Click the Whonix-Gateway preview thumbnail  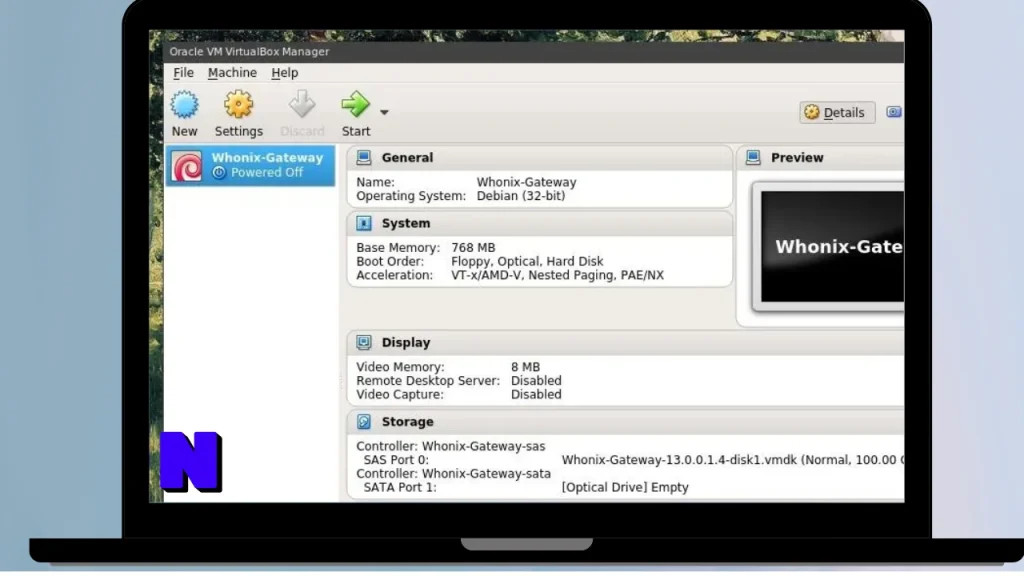tap(832, 247)
